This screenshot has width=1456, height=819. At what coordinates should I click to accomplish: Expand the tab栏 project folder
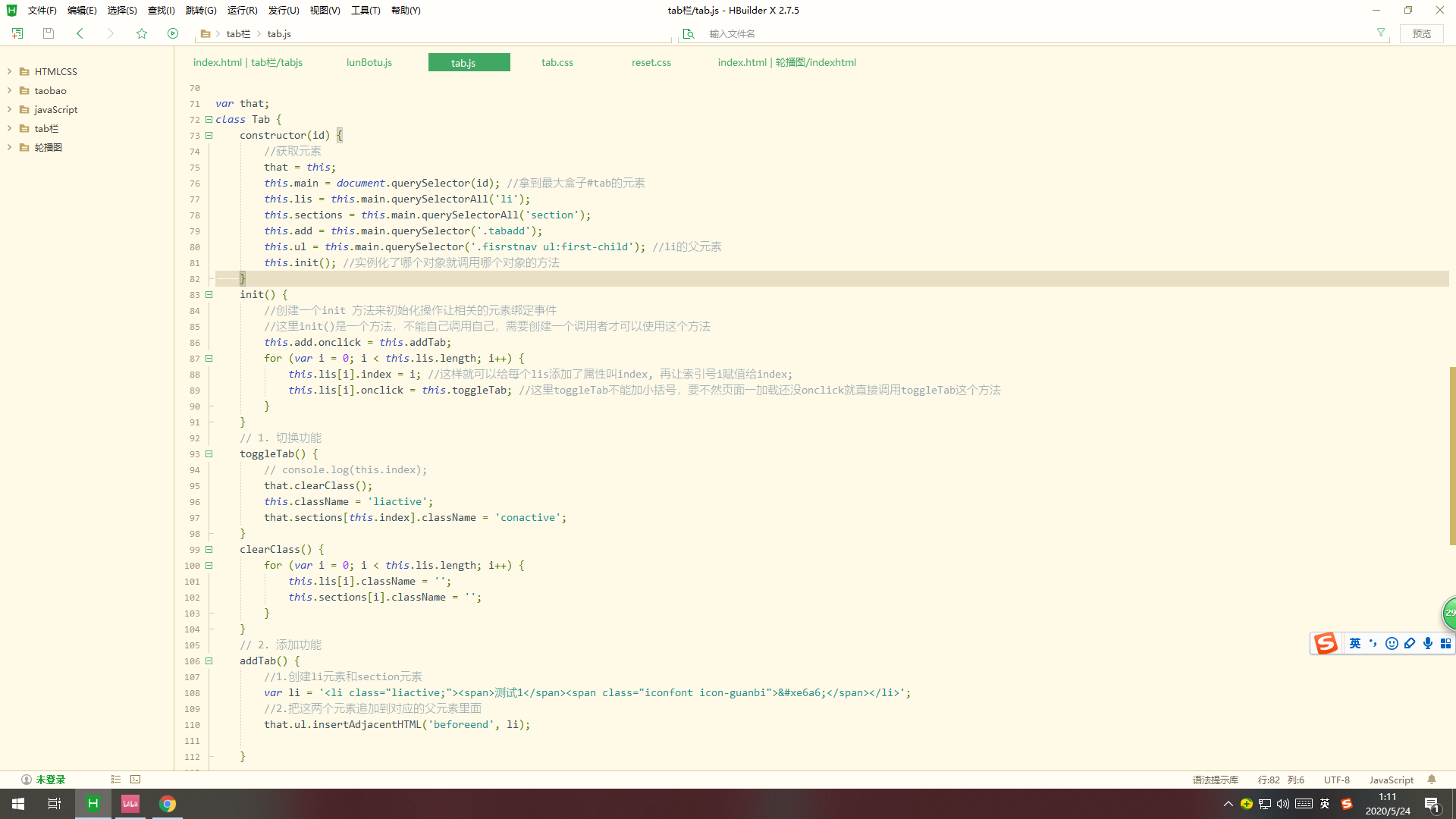[9, 128]
